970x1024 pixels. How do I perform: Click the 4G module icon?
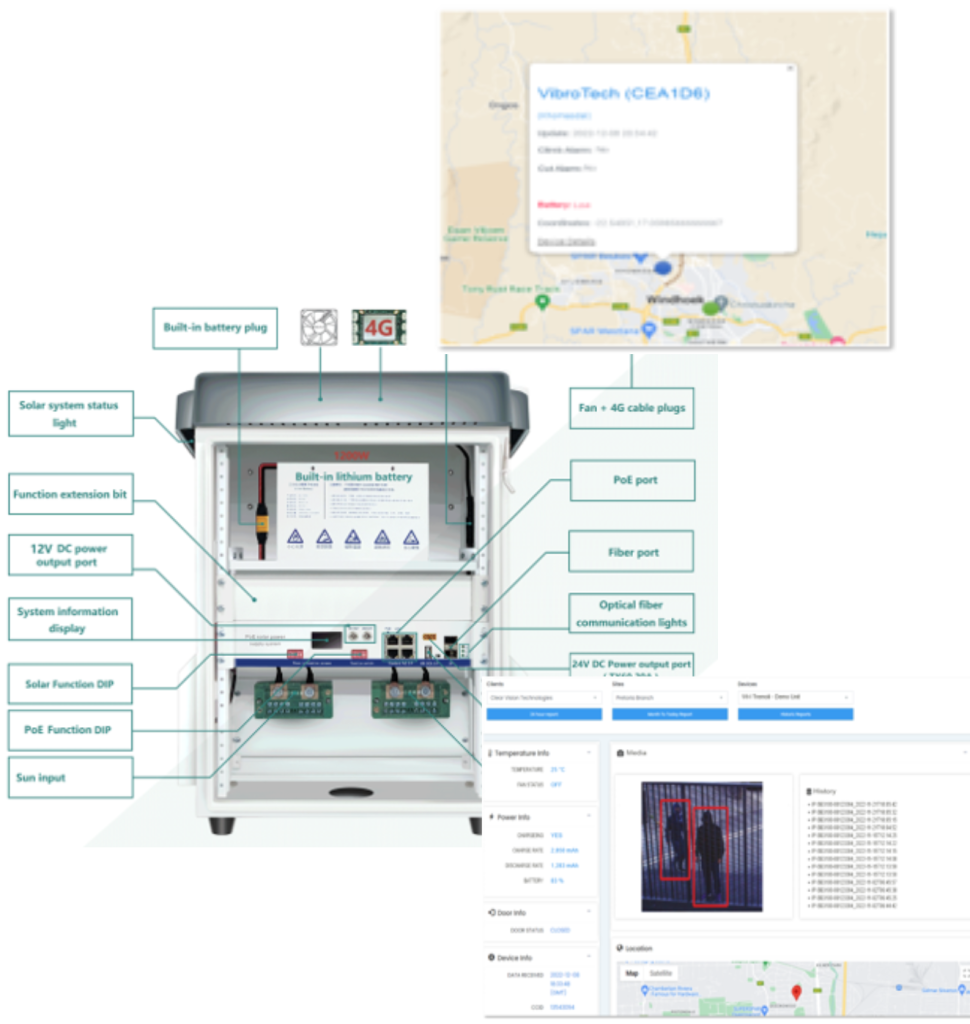[x=379, y=327]
